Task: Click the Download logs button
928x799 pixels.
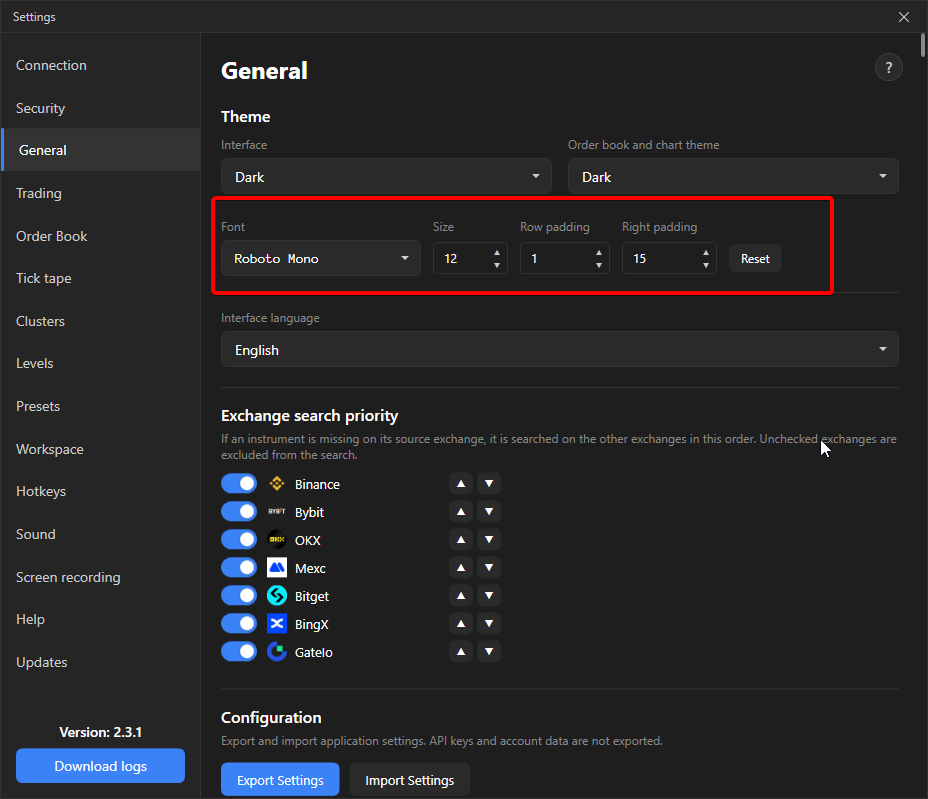Action: click(x=101, y=766)
